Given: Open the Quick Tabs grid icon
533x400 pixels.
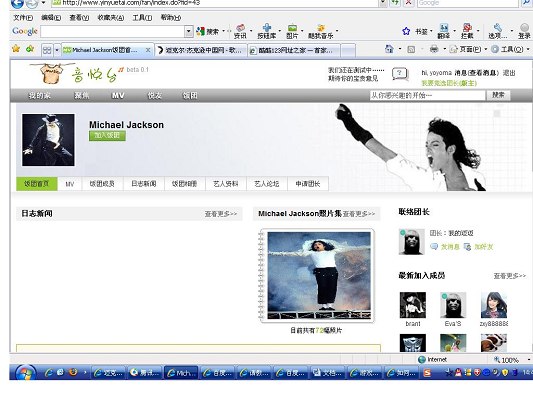Looking at the screenshot, I should pos(47,50).
